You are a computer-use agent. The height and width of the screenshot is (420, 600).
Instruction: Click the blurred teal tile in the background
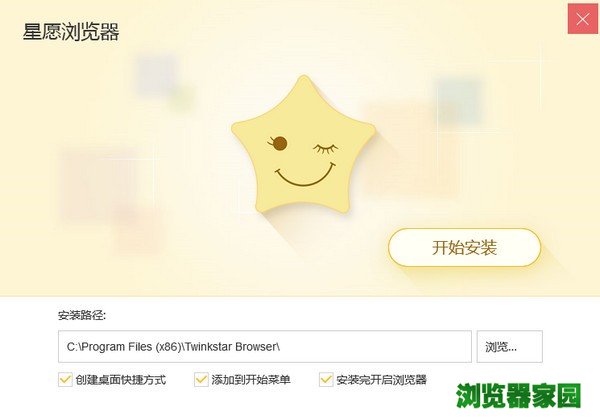tap(458, 100)
